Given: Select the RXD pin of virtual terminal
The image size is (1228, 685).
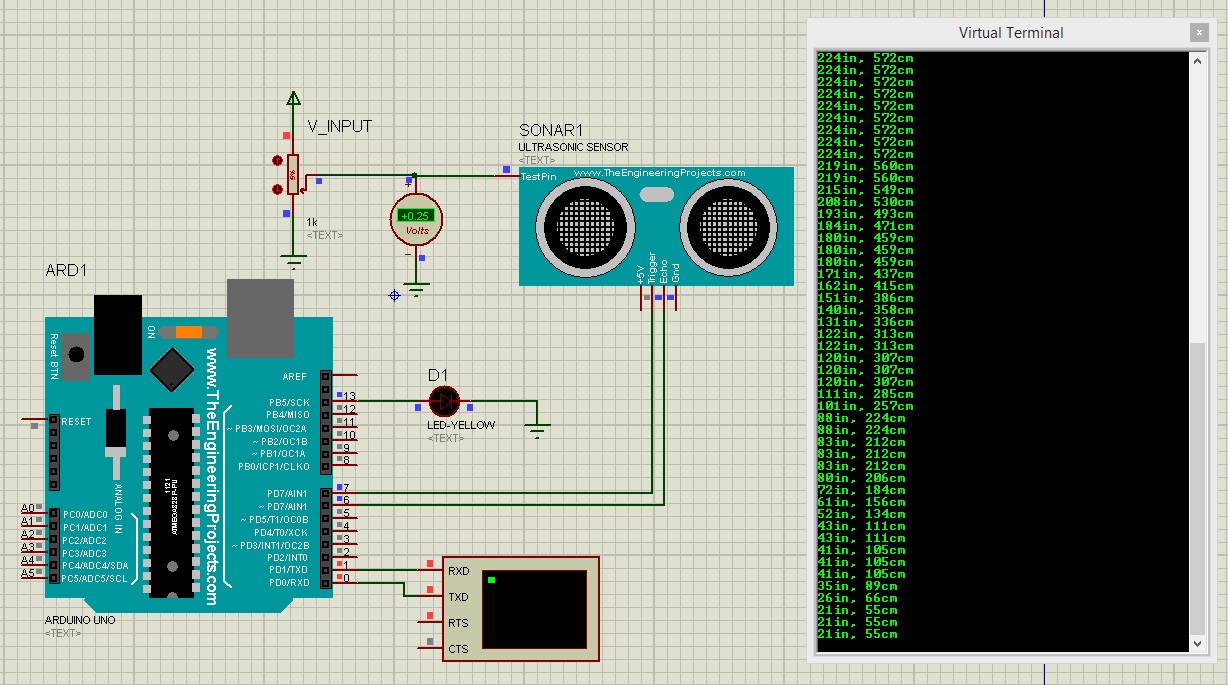Looking at the screenshot, I should (x=458, y=571).
